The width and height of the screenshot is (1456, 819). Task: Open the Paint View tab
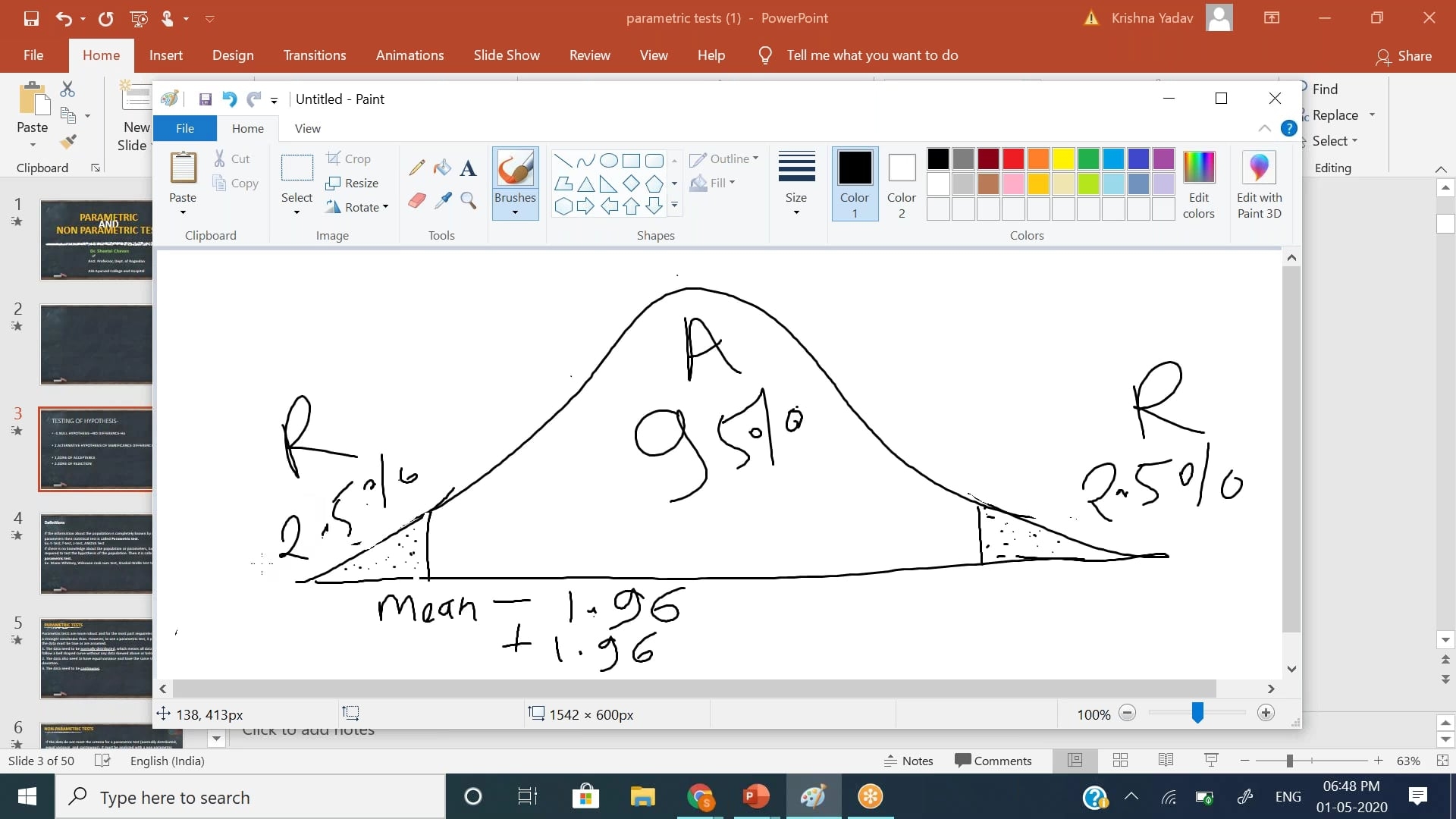(x=307, y=129)
